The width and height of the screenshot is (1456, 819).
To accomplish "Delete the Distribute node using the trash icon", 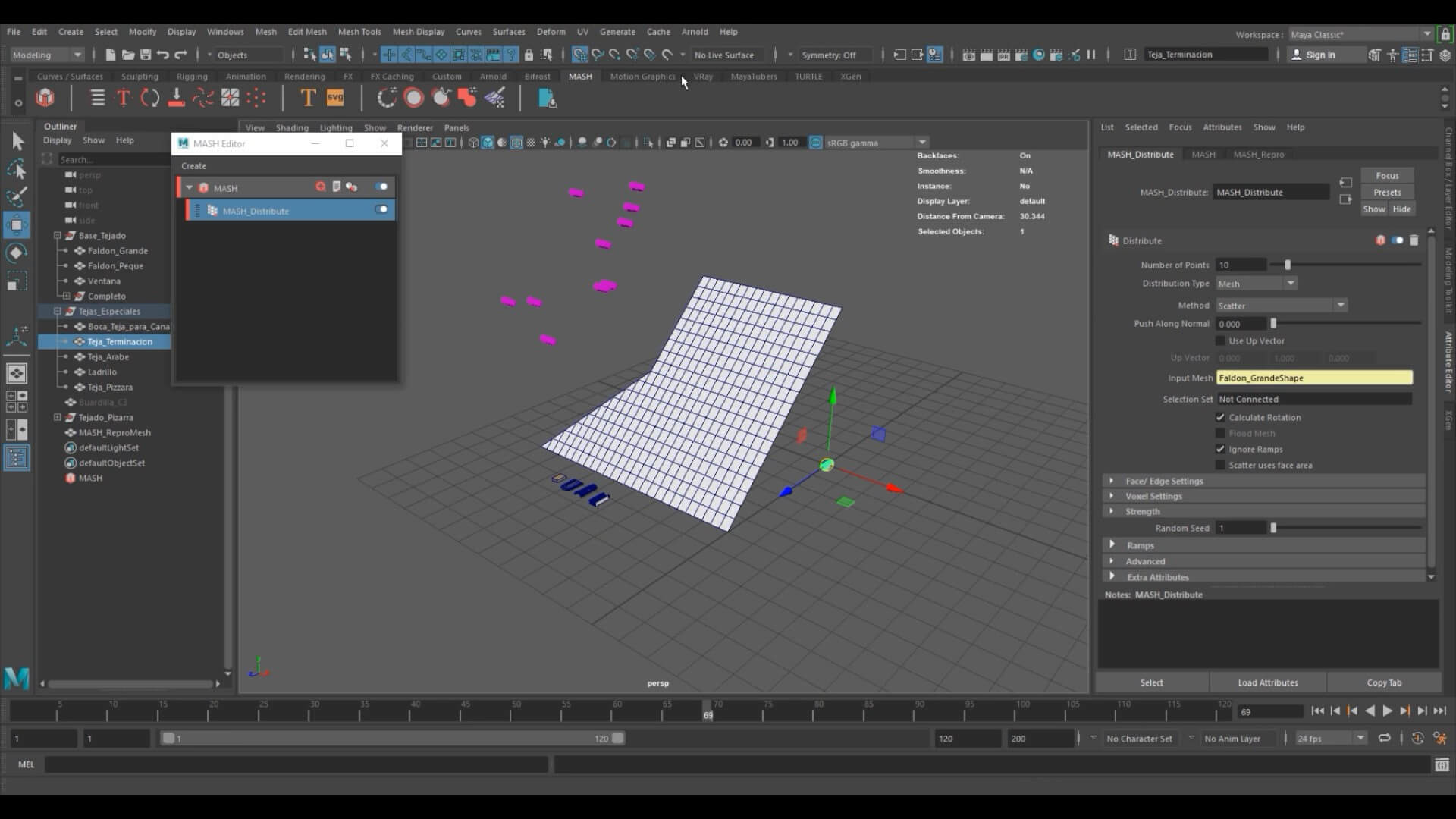I will point(1414,240).
